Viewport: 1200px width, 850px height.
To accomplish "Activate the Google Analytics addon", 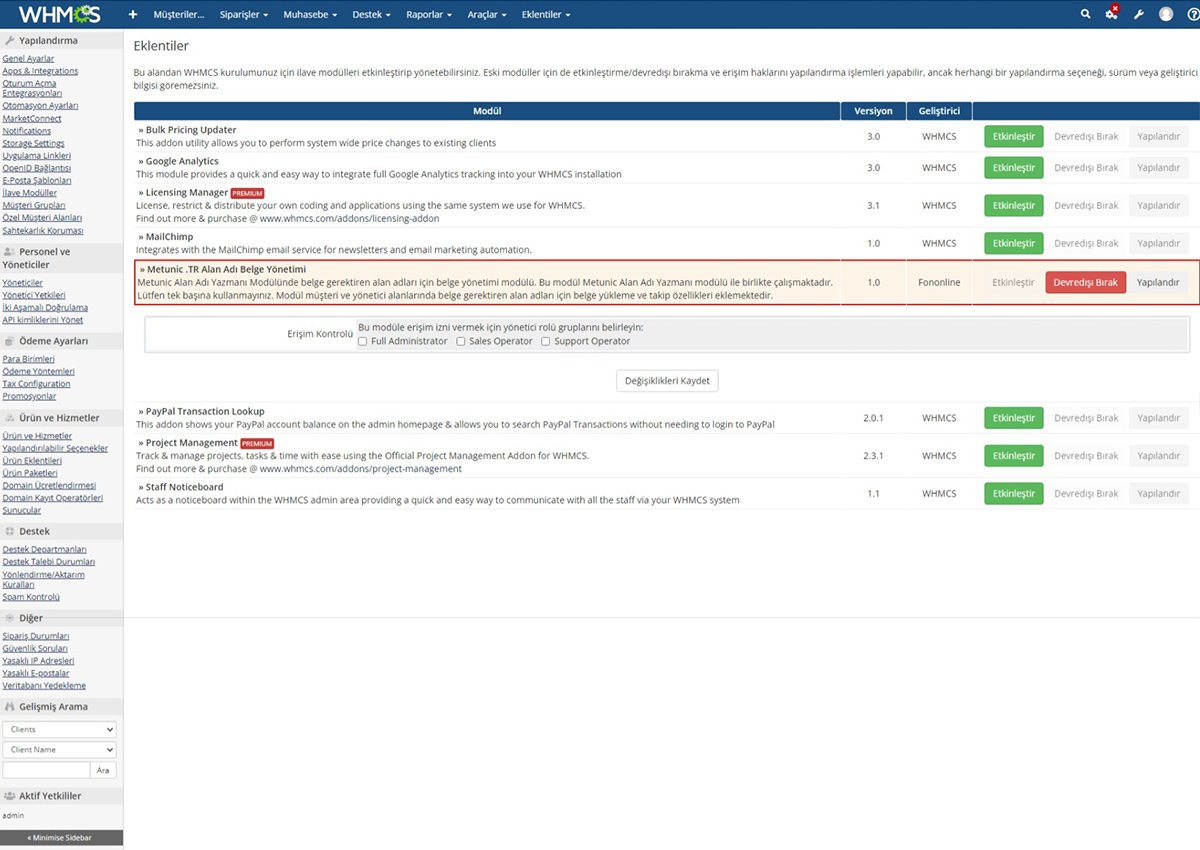I will [1013, 168].
